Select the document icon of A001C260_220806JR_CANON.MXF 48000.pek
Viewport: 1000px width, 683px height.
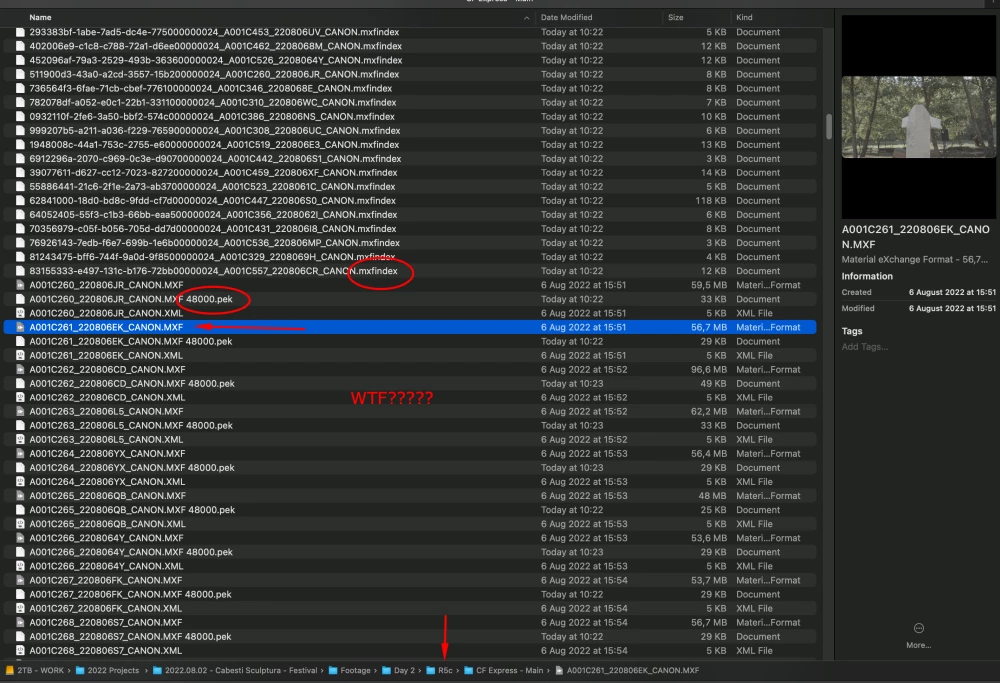click(20, 299)
